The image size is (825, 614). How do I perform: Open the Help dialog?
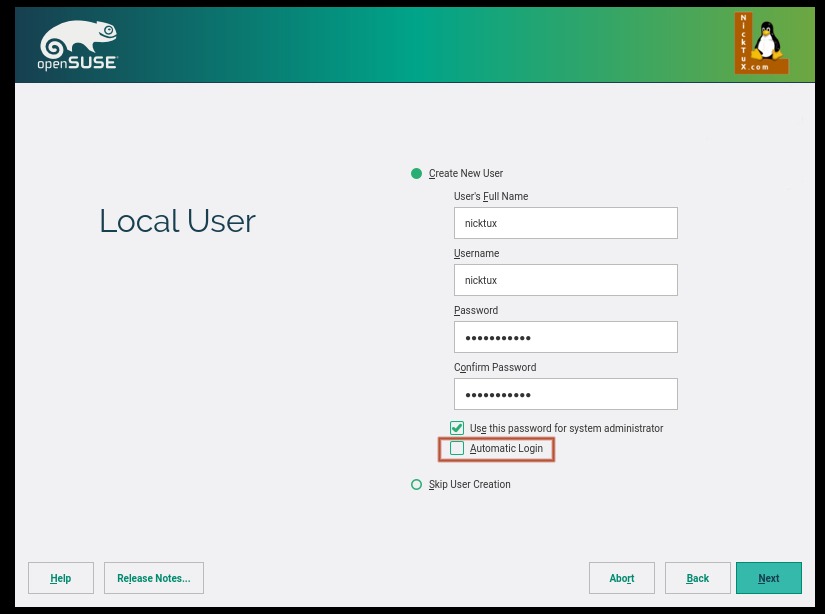click(x=61, y=578)
